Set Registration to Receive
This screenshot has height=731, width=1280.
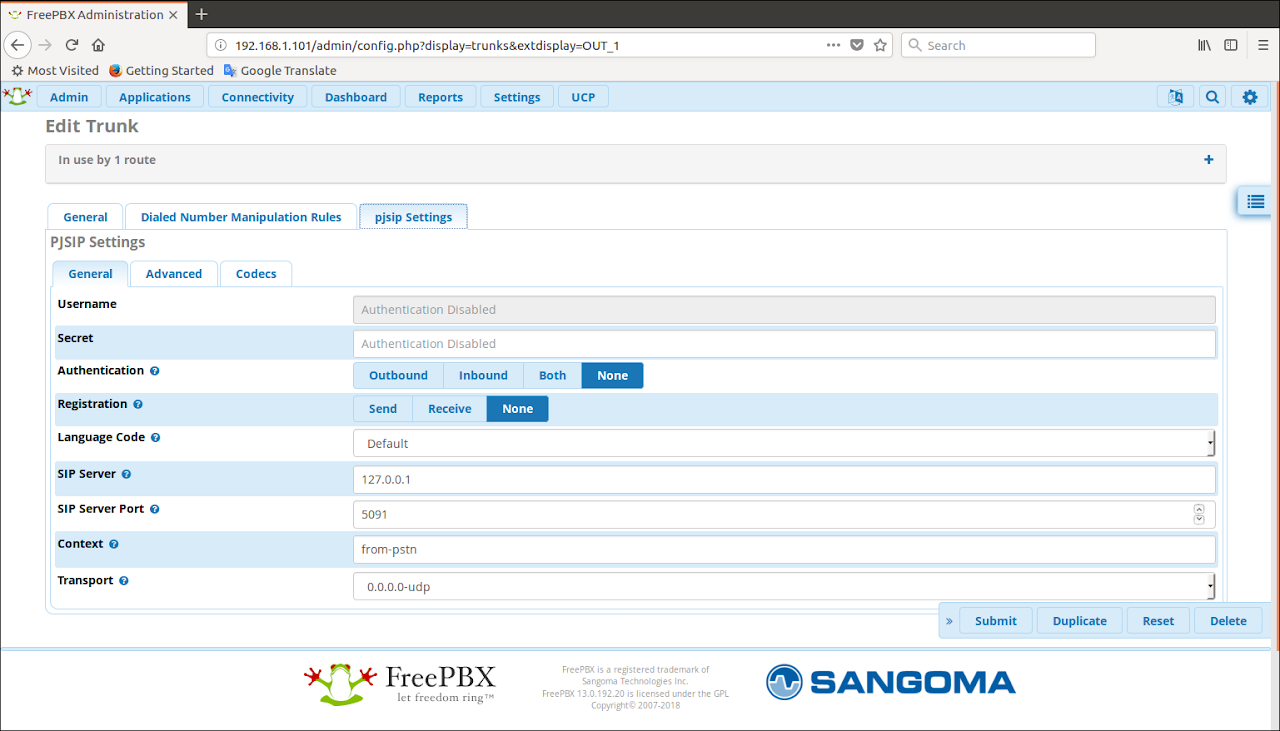pyautogui.click(x=449, y=409)
